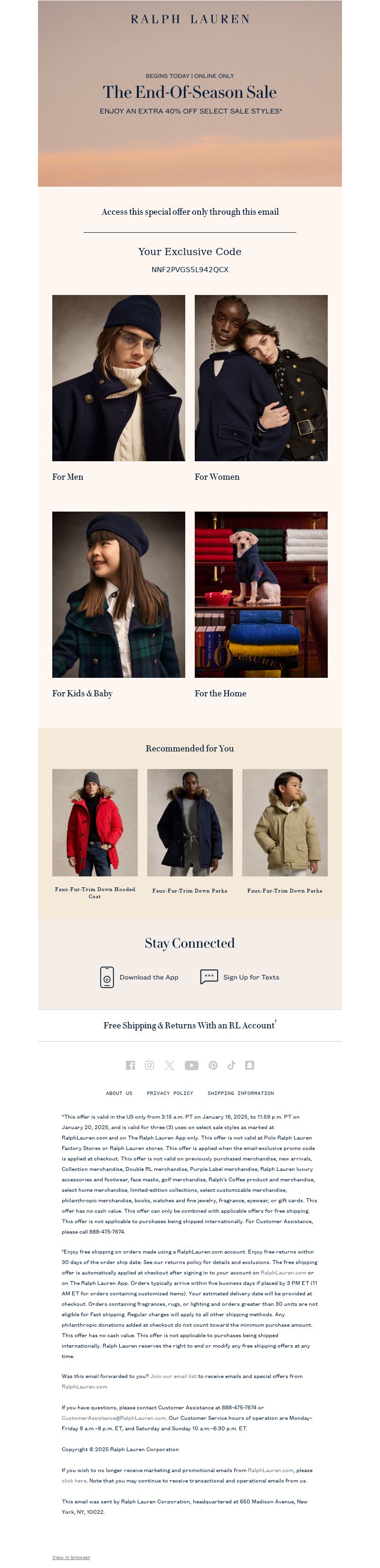The width and height of the screenshot is (380, 1568).
Task: Click the Ralph Lauren logo header
Action: [x=190, y=19]
